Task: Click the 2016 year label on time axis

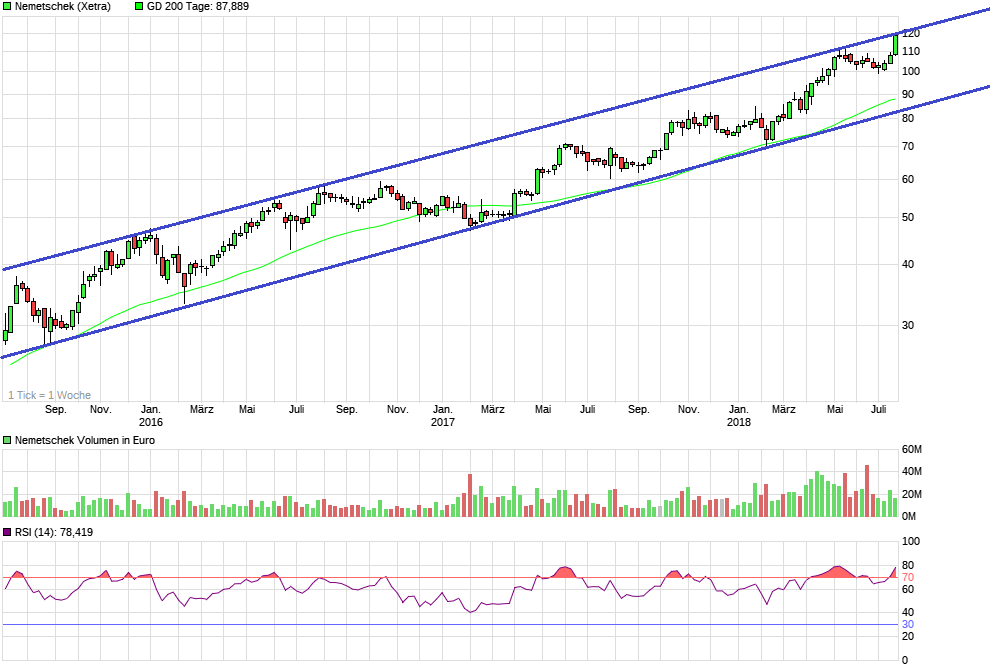Action: 151,422
